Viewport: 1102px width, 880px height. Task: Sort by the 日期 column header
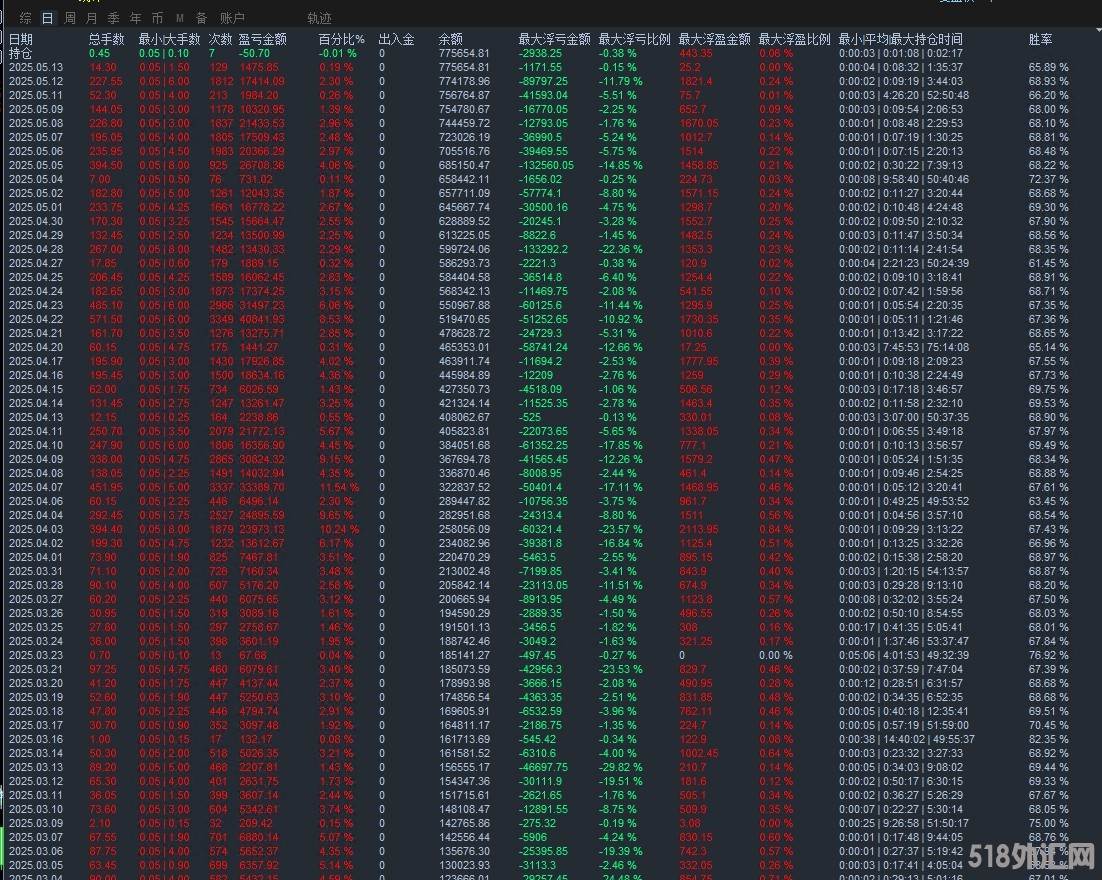tap(21, 39)
